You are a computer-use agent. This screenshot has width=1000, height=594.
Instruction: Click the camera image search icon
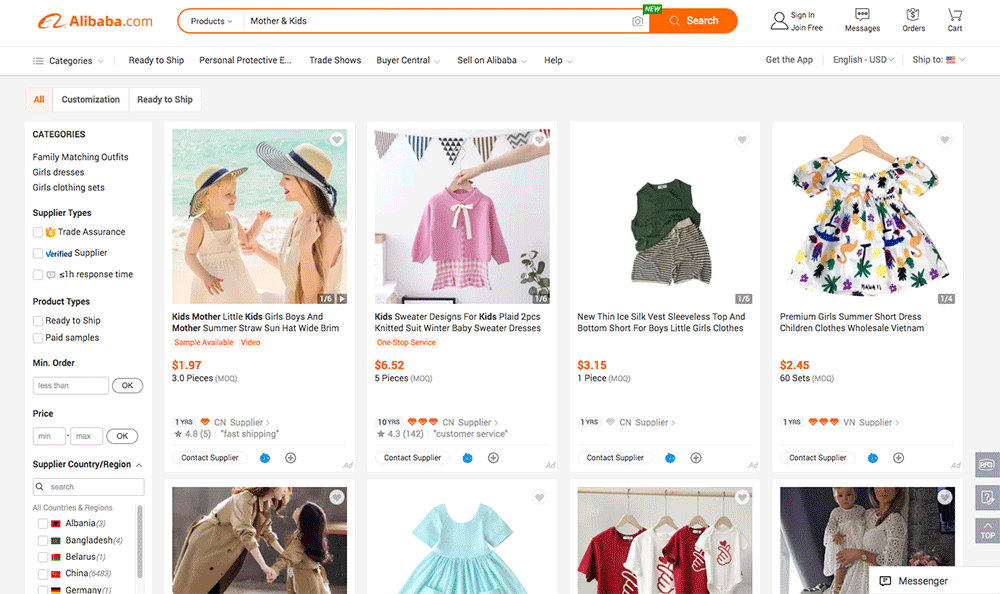pos(637,21)
